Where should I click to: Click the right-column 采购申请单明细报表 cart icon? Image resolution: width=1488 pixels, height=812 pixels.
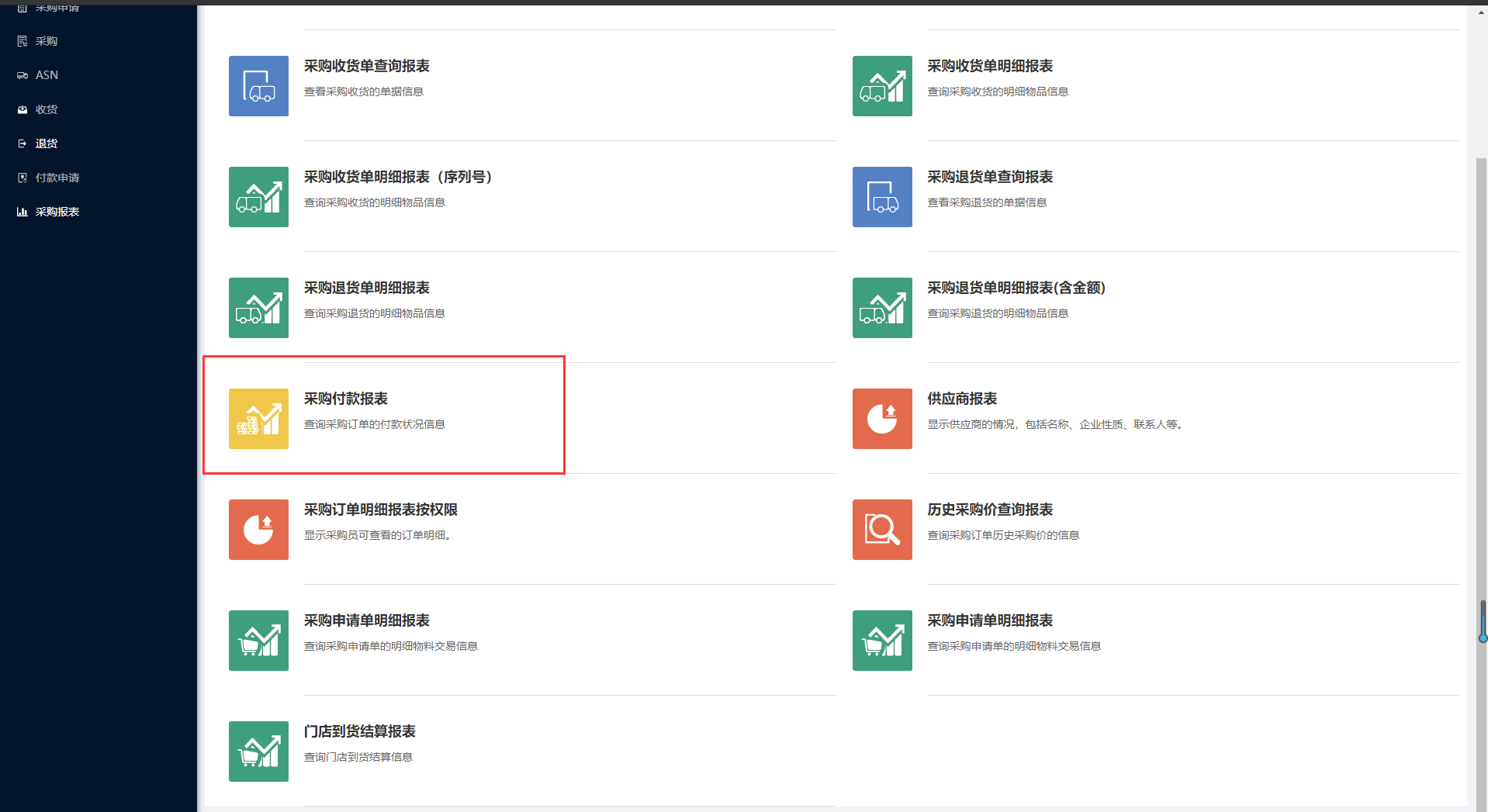tap(882, 641)
